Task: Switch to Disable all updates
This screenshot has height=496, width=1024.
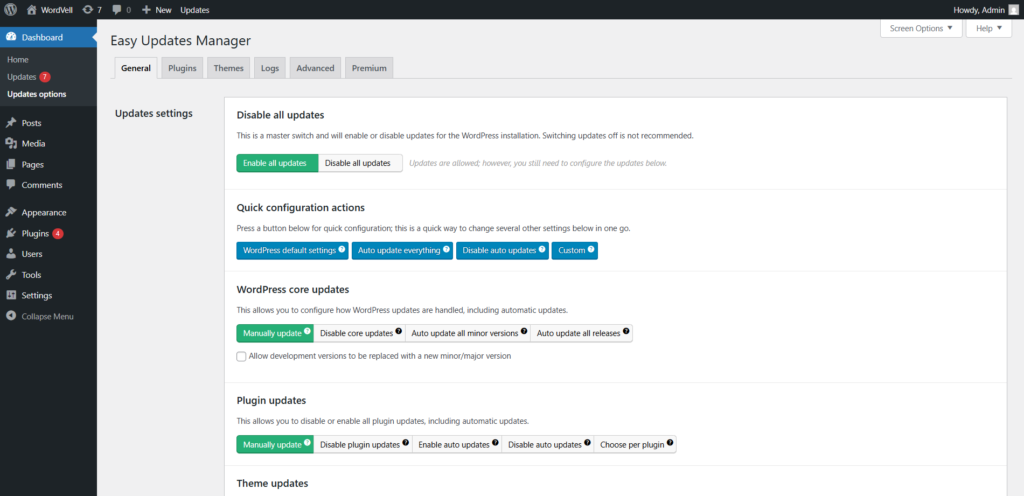Action: (x=360, y=163)
